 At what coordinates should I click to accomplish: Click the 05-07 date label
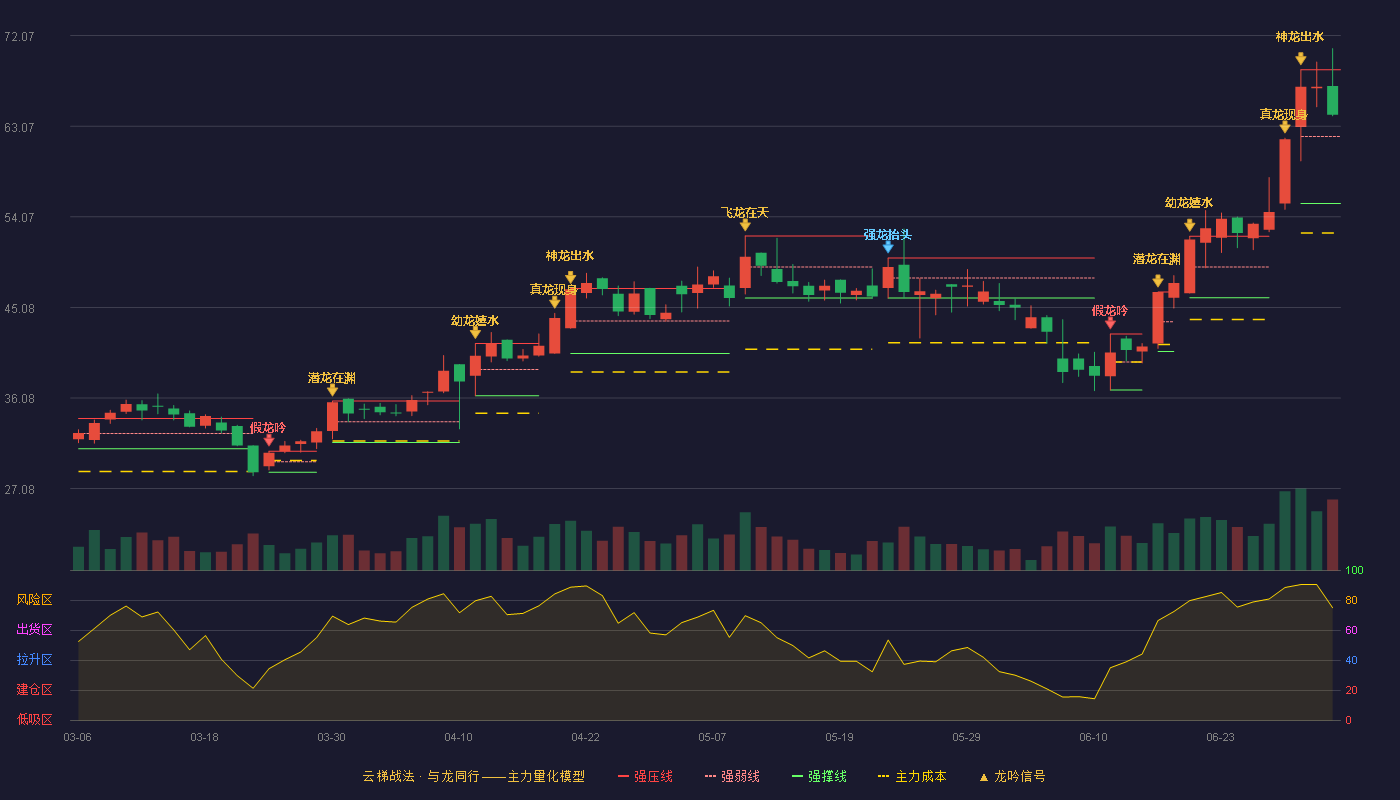tap(713, 737)
